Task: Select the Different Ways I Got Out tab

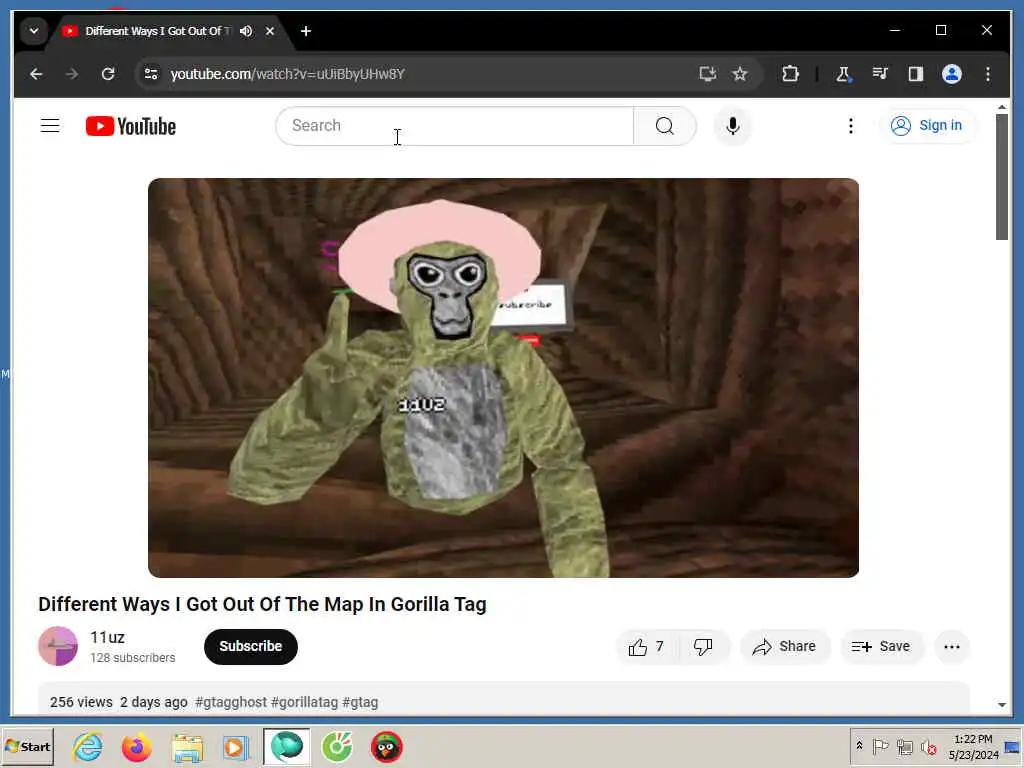Action: click(x=157, y=31)
